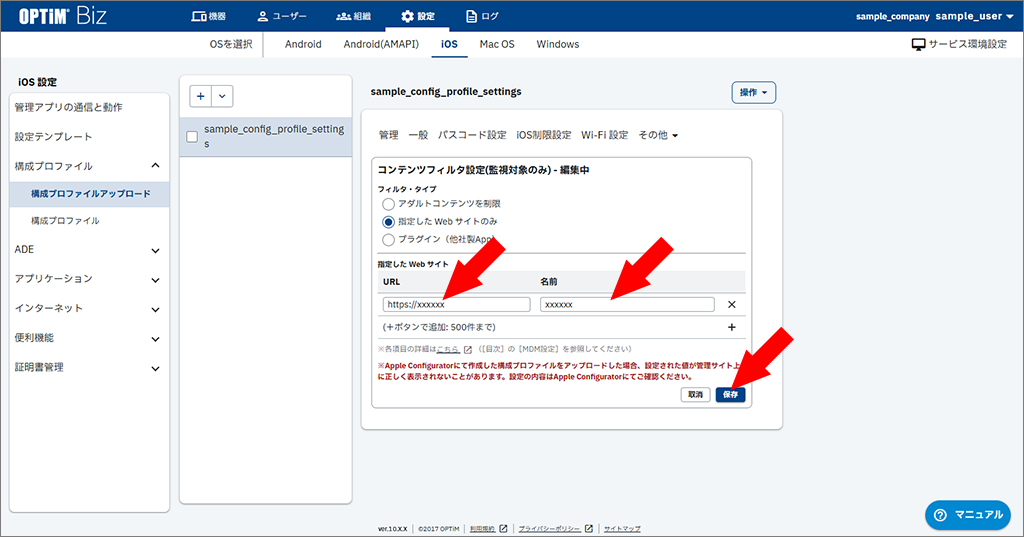
Task: Open the ログ log menu
Action: (482, 16)
